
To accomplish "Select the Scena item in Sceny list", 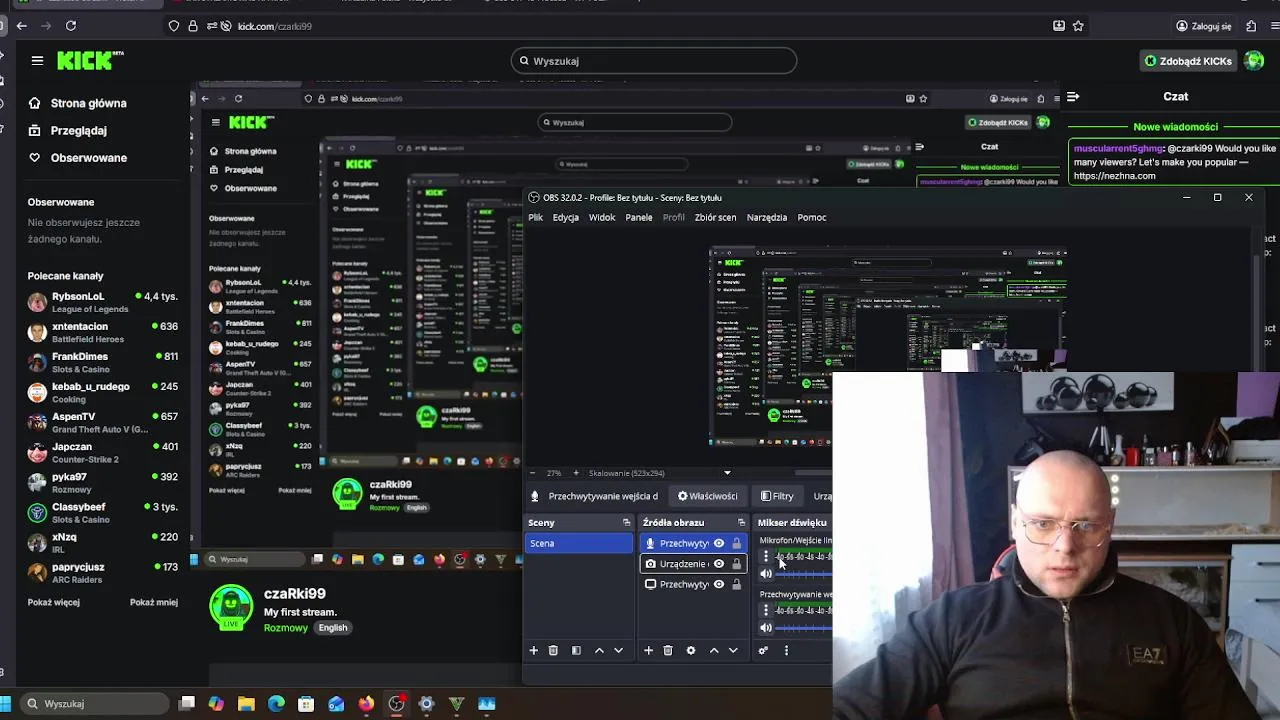I will tap(579, 543).
